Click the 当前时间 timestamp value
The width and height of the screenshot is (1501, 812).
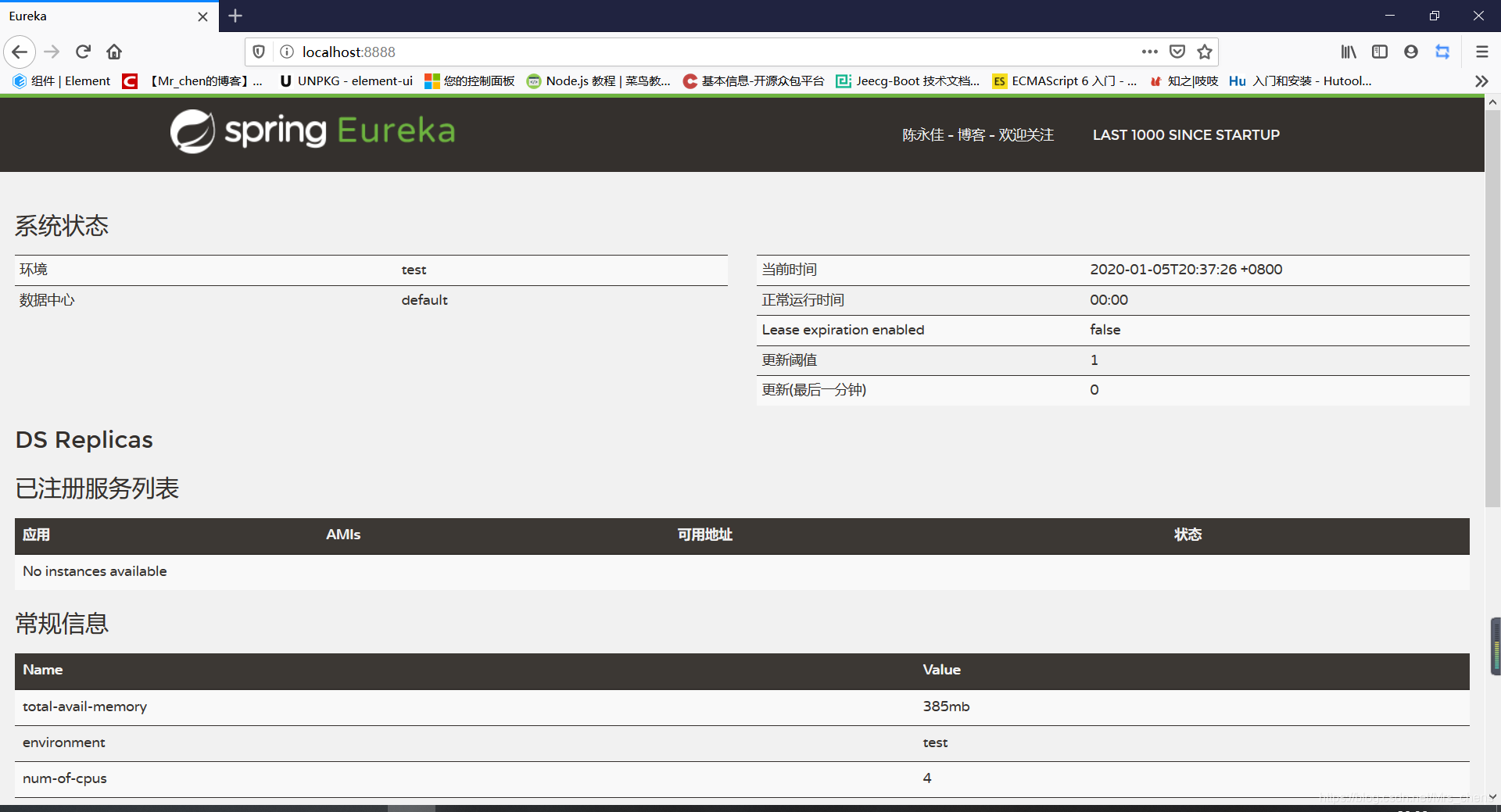[x=1186, y=270]
